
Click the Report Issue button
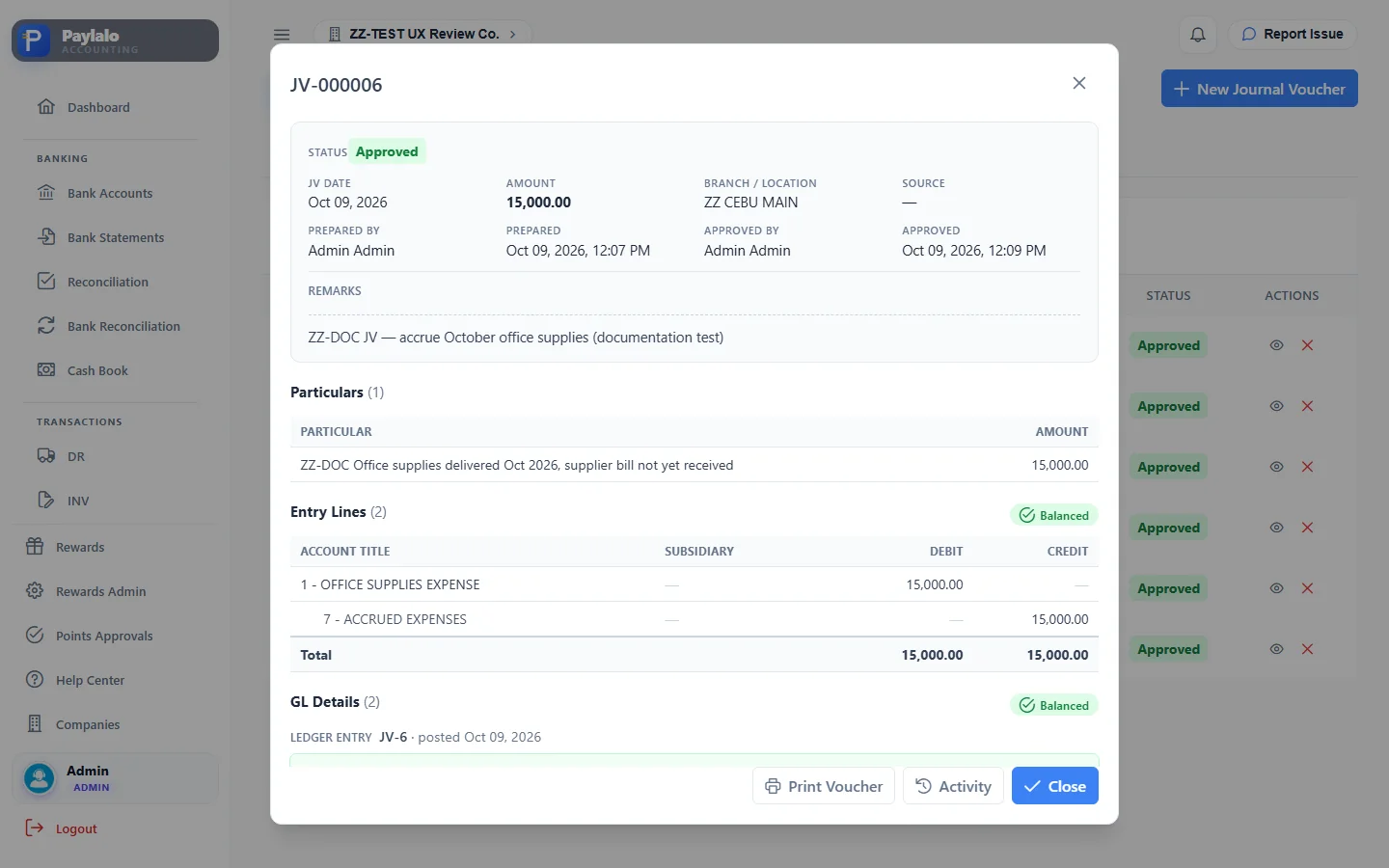tap(1293, 34)
